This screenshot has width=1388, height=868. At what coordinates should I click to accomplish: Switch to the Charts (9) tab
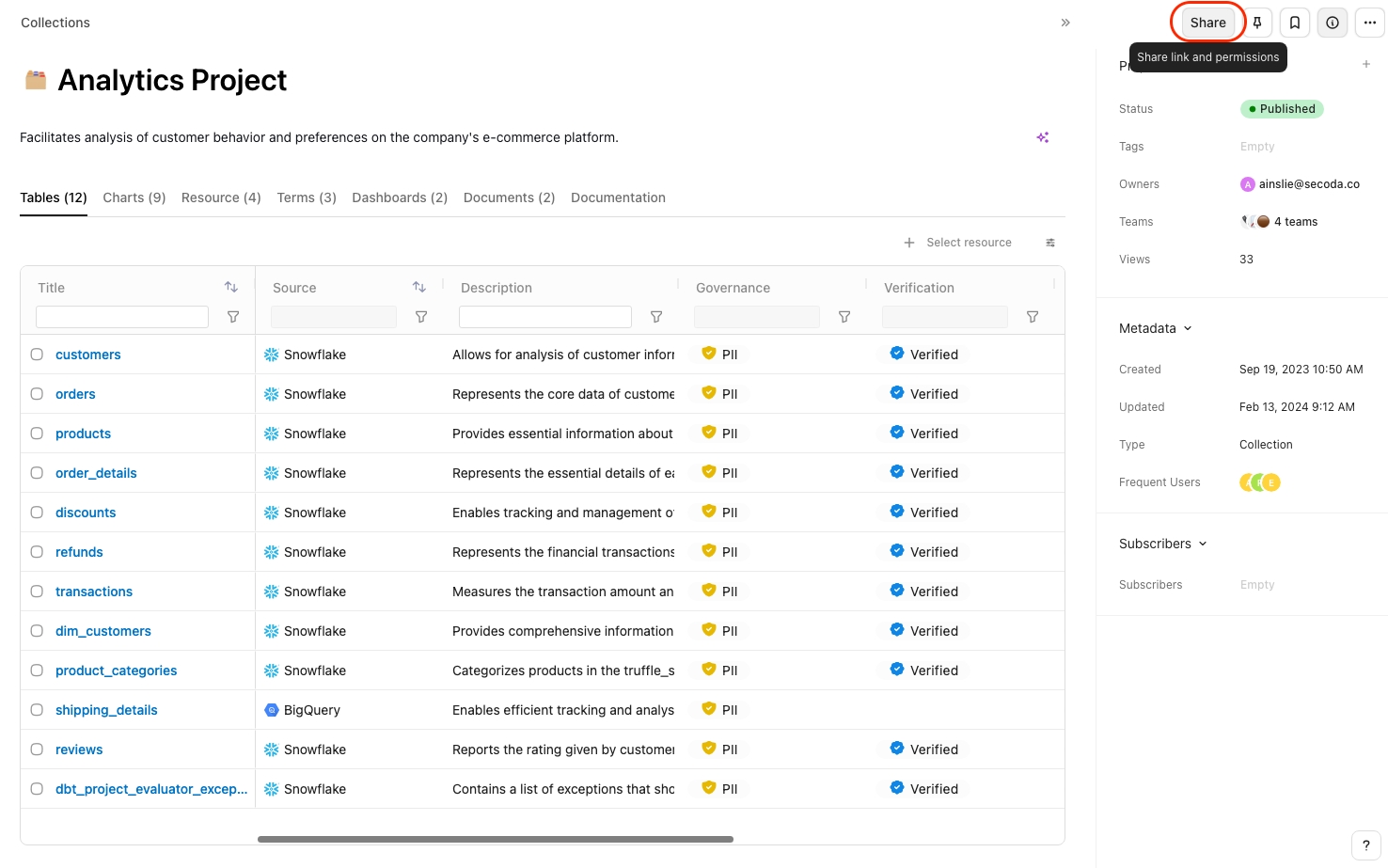(134, 197)
